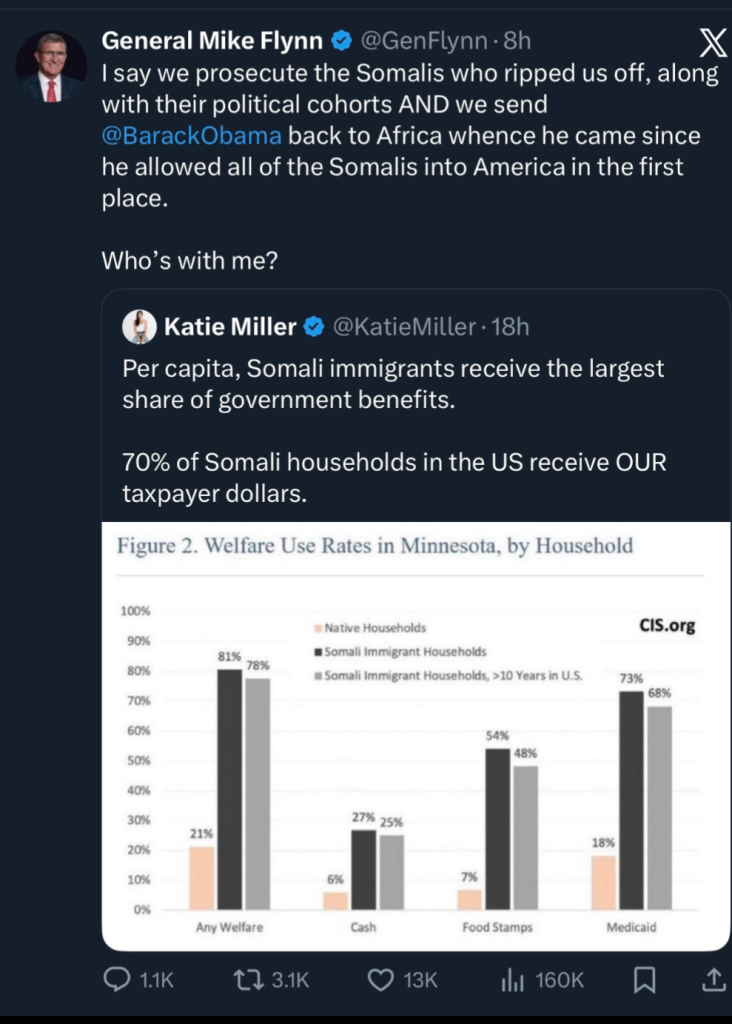Tap the share upload icon
Screen dimensions: 732x1024
pyautogui.click(x=713, y=981)
